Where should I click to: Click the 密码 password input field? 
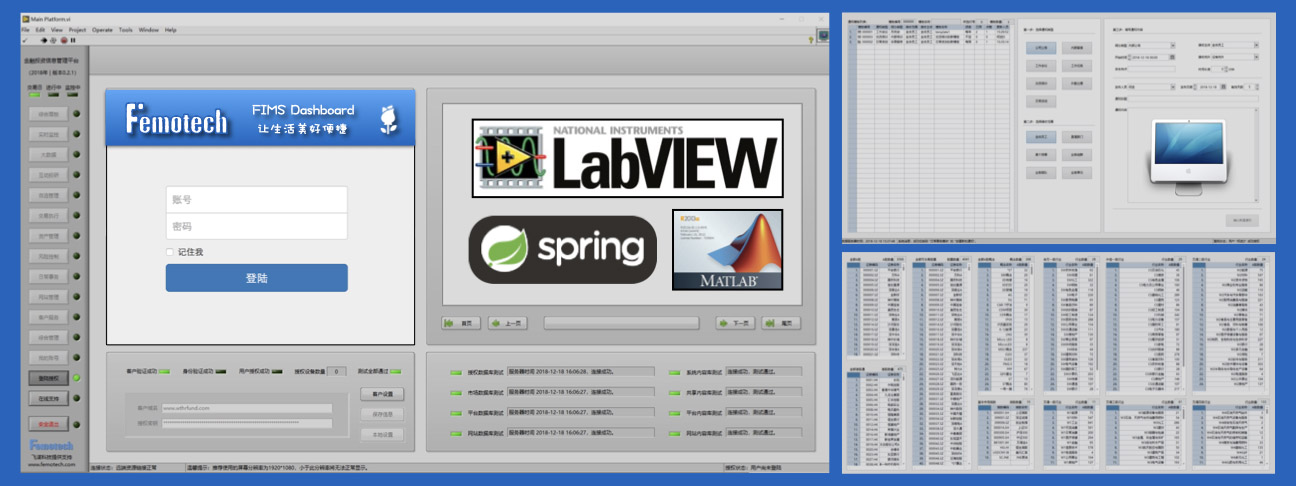[257, 226]
